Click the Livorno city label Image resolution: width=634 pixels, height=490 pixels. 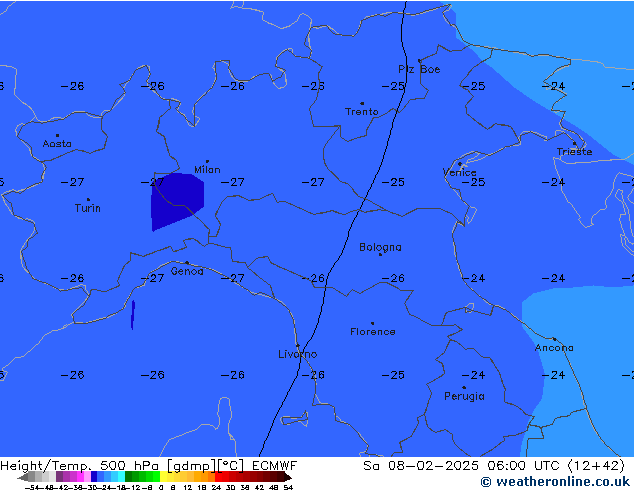tap(298, 354)
